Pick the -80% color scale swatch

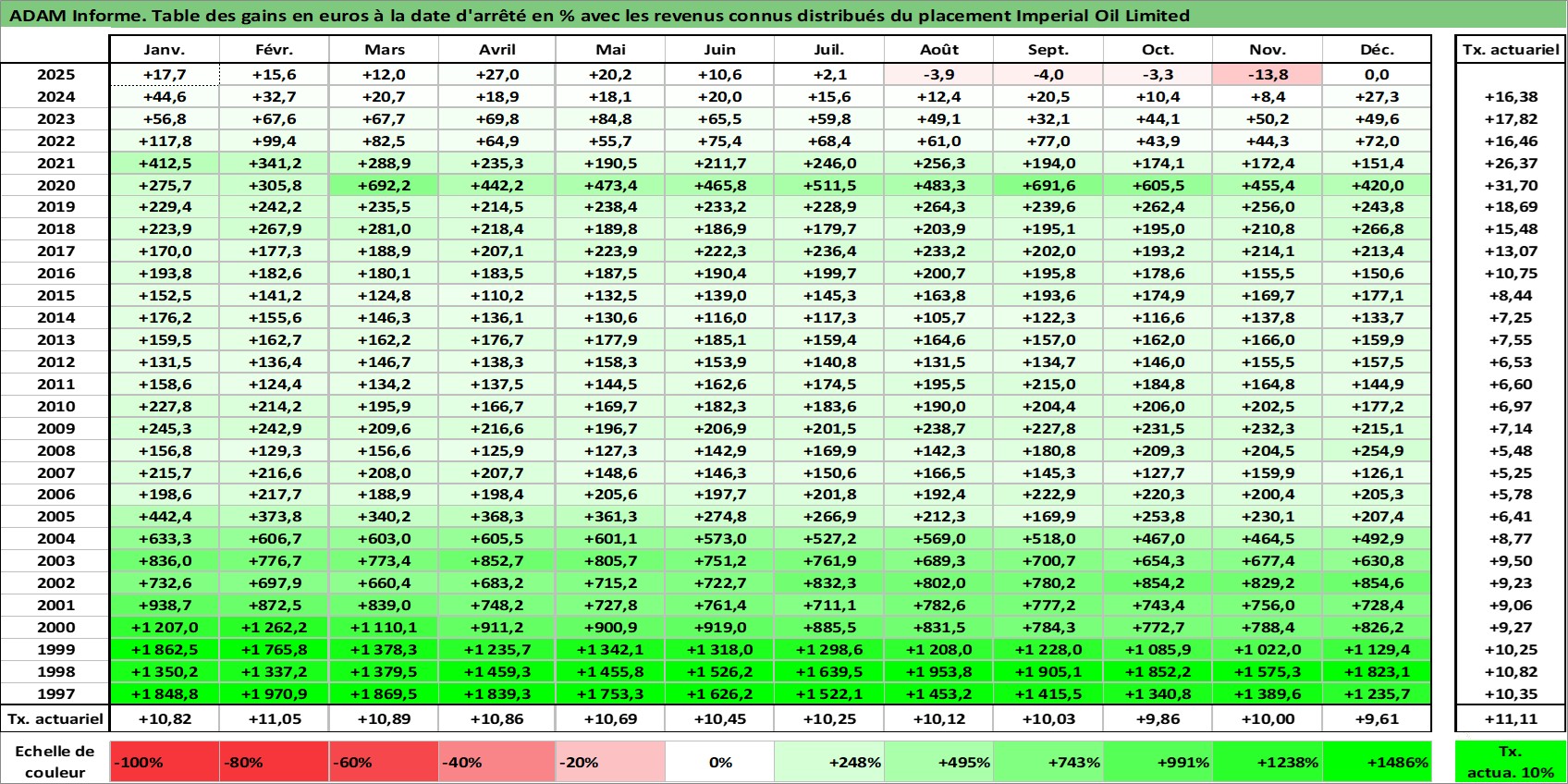(275, 762)
